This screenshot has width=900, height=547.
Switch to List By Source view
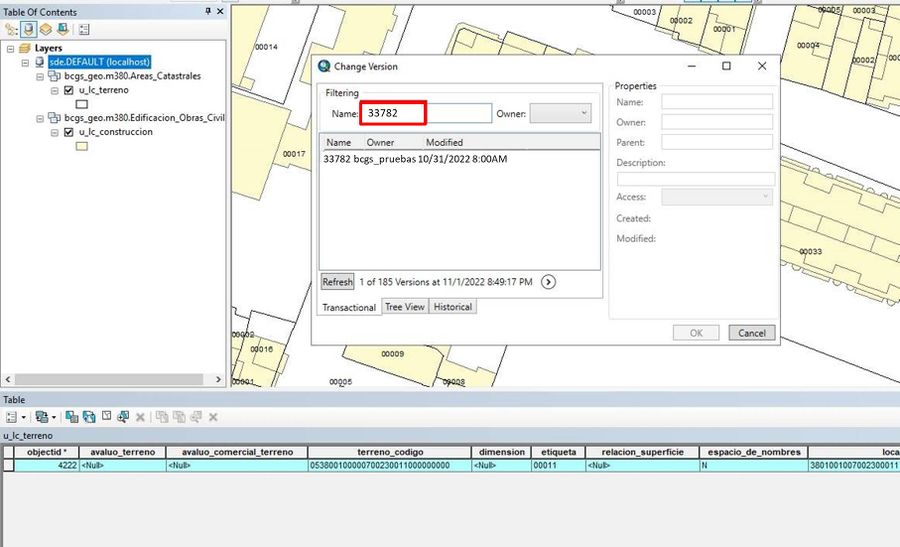point(29,30)
